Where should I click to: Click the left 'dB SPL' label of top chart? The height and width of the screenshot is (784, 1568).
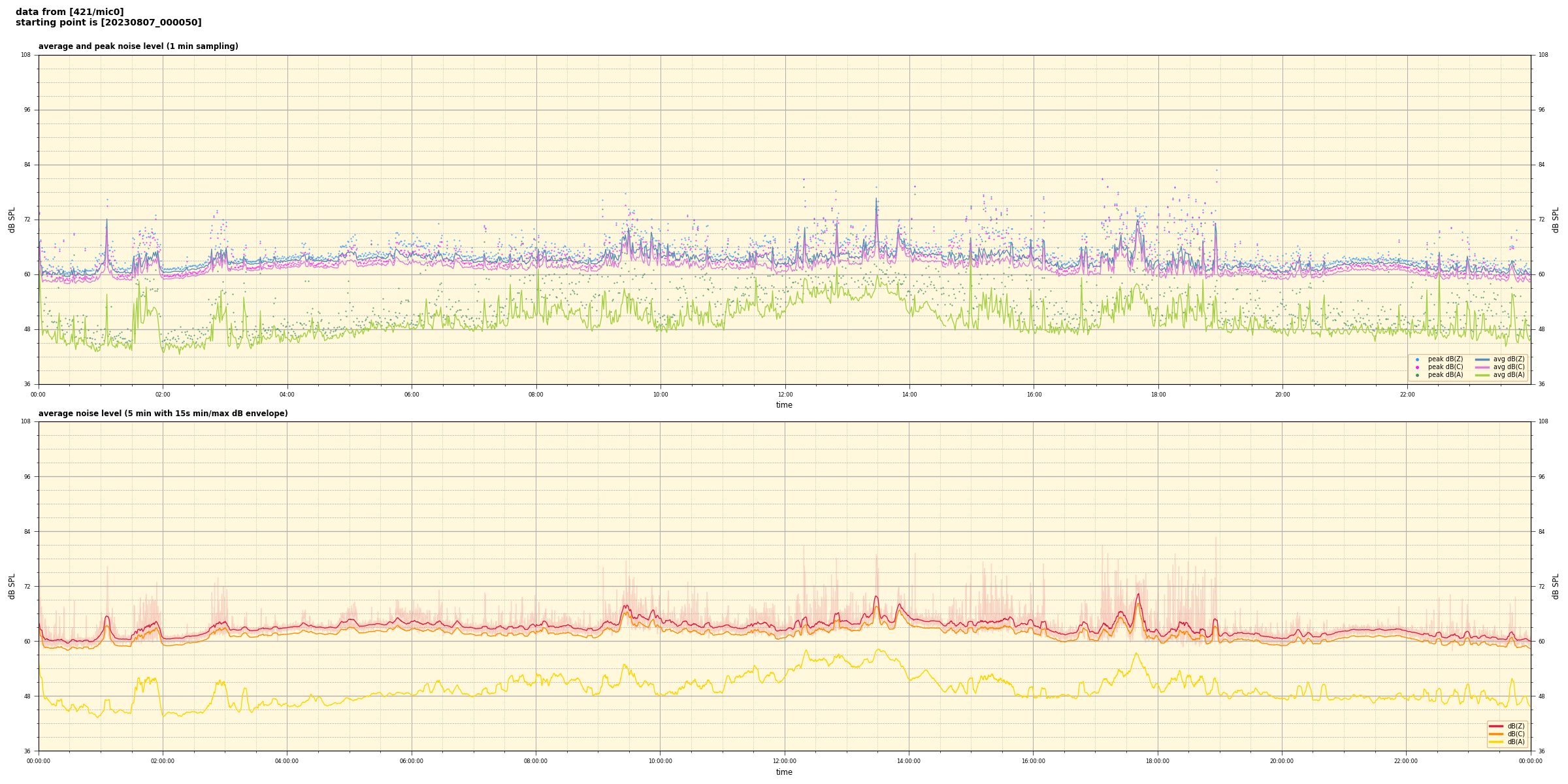[x=12, y=220]
